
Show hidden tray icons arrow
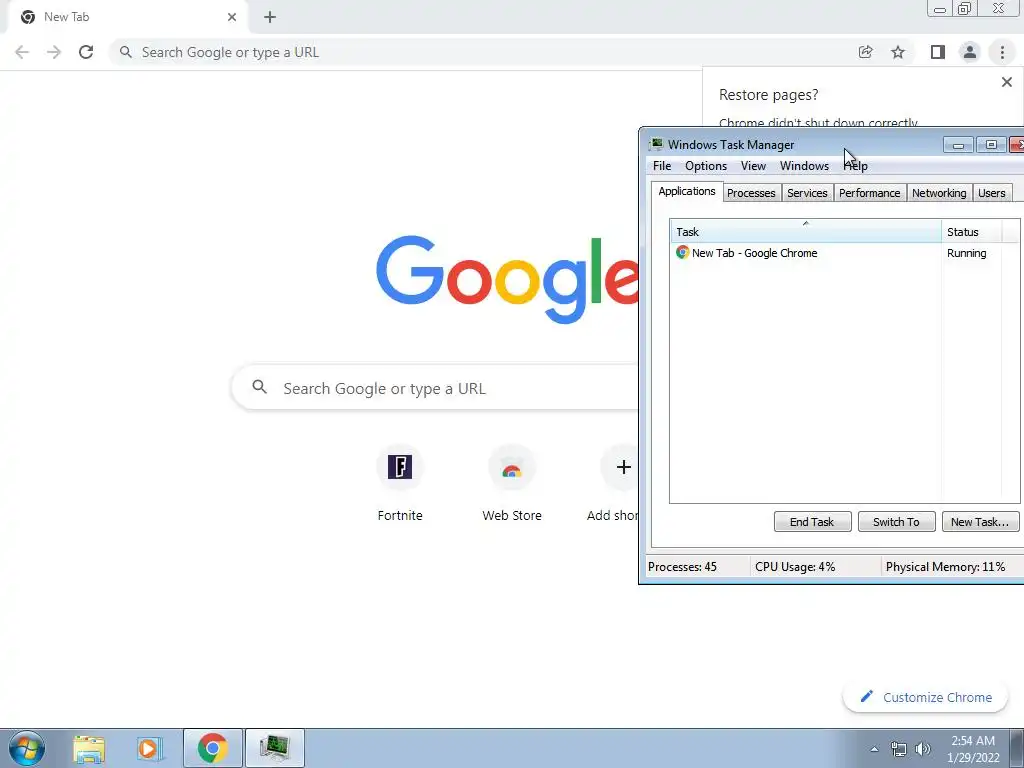click(874, 749)
